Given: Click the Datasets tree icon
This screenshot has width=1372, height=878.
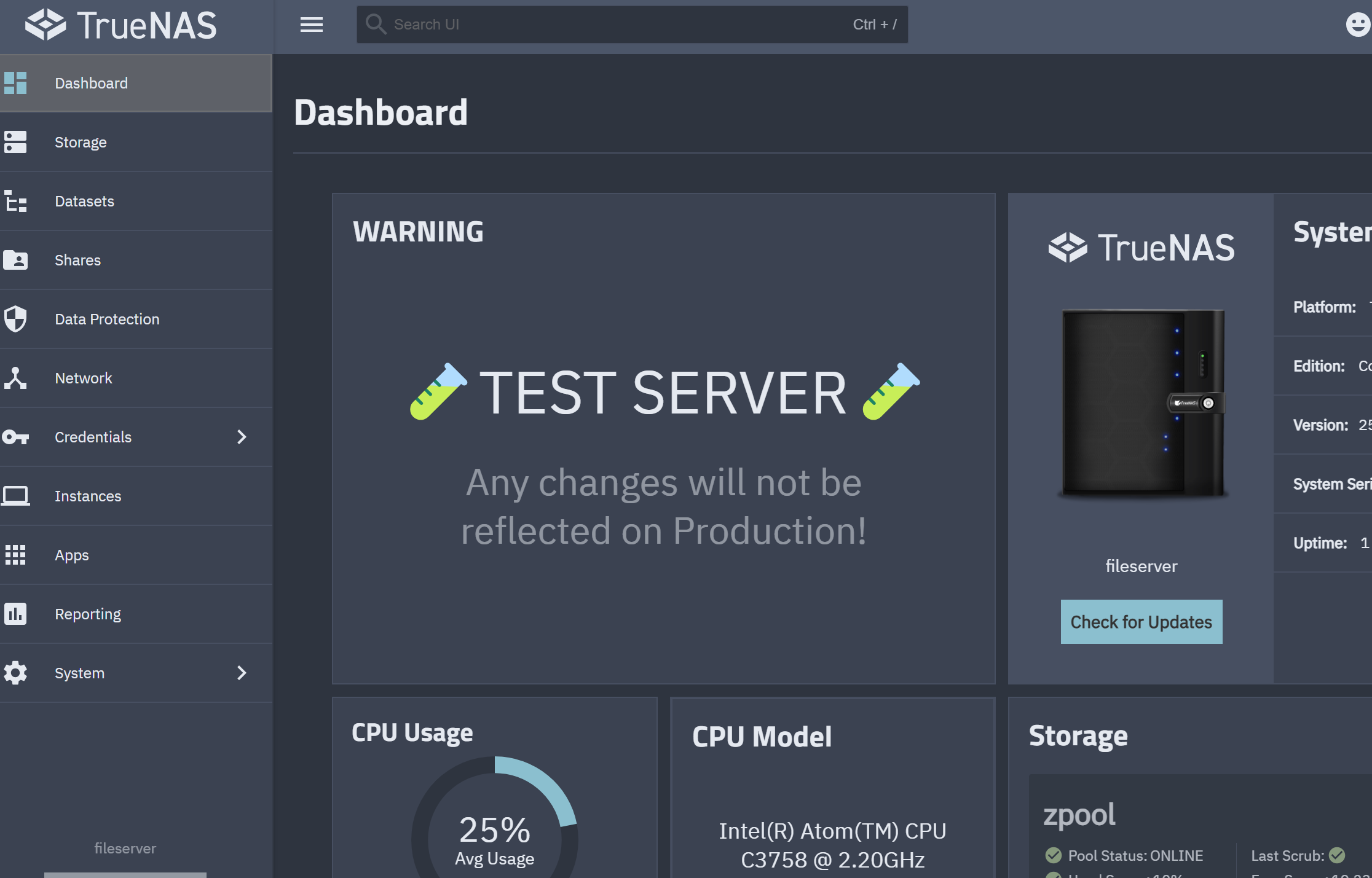Looking at the screenshot, I should (15, 201).
